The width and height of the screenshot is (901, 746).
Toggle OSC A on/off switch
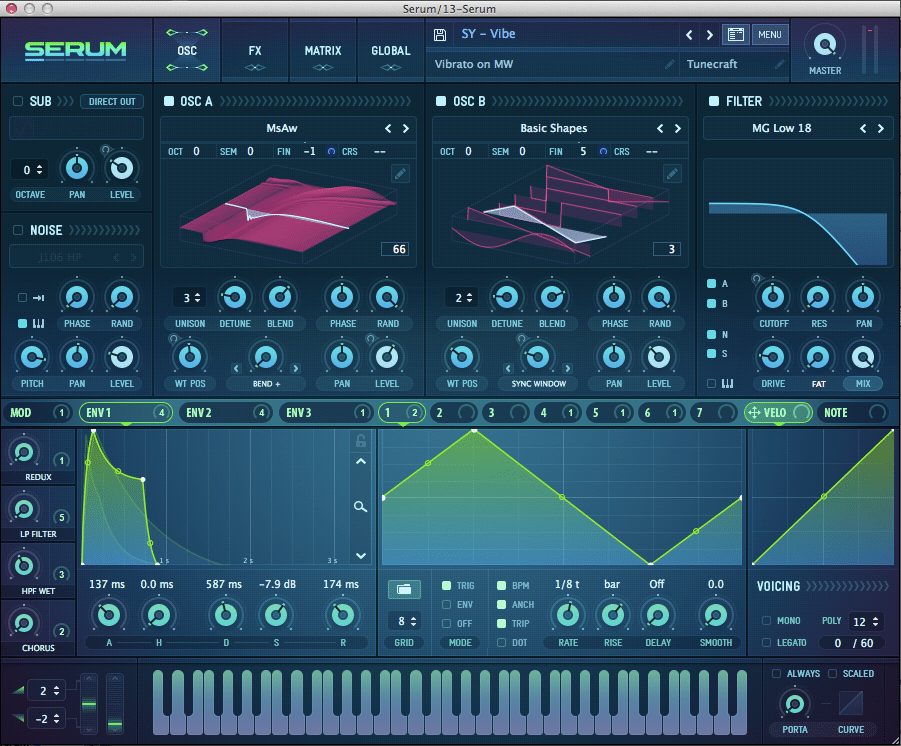(169, 101)
